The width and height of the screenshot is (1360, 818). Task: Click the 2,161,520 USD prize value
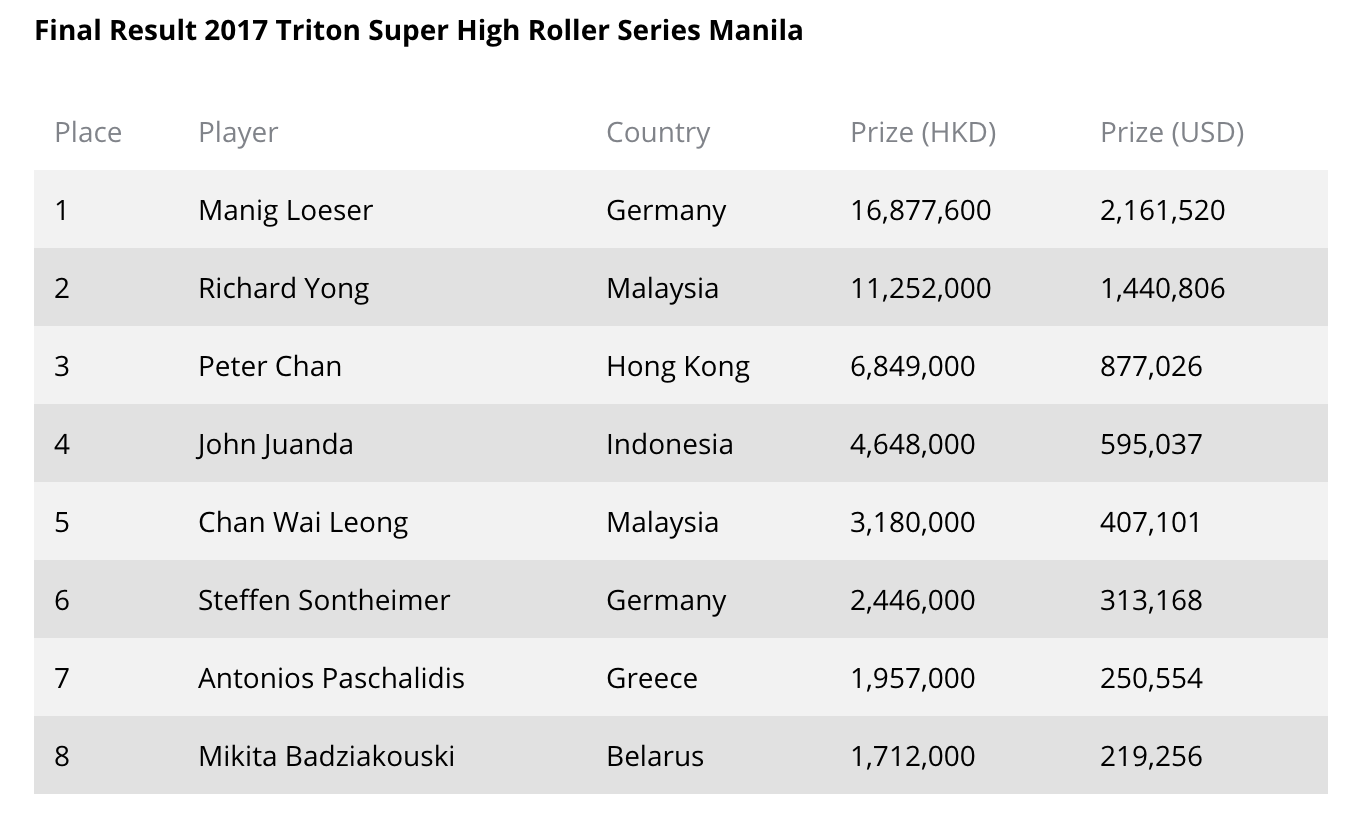coord(1162,210)
